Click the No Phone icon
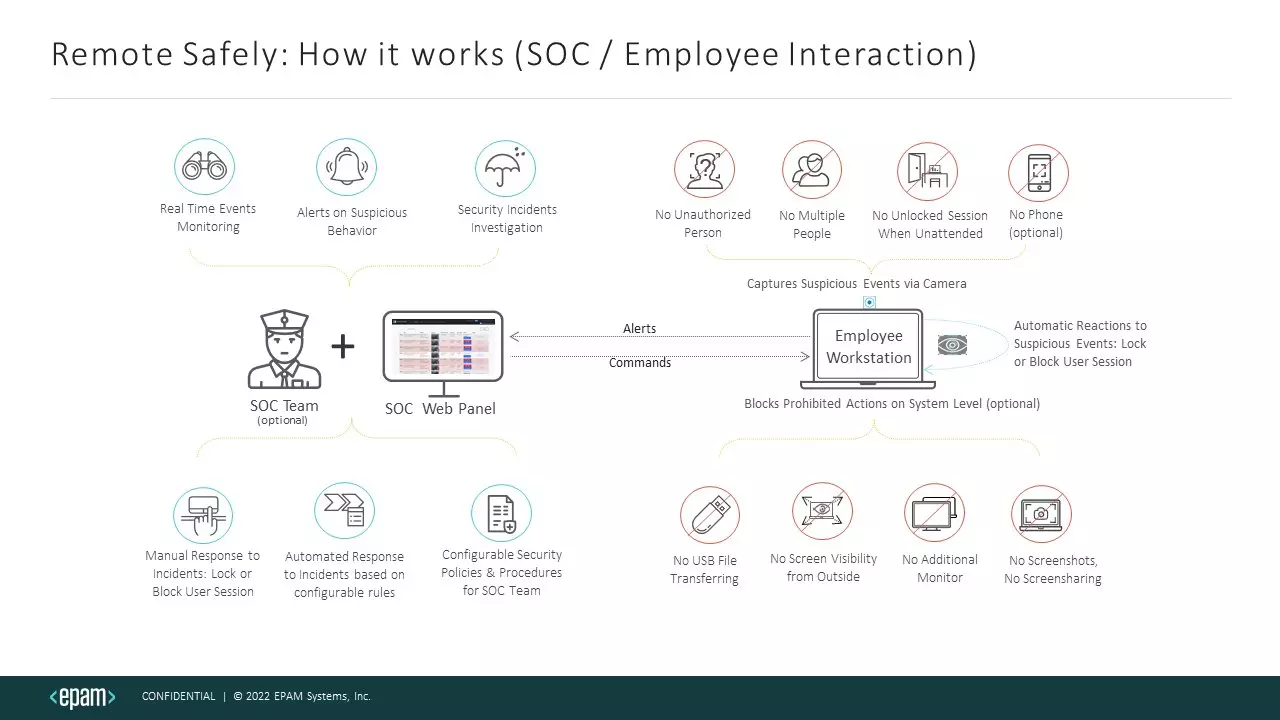Screen dimensions: 1280x720 click(x=1038, y=172)
